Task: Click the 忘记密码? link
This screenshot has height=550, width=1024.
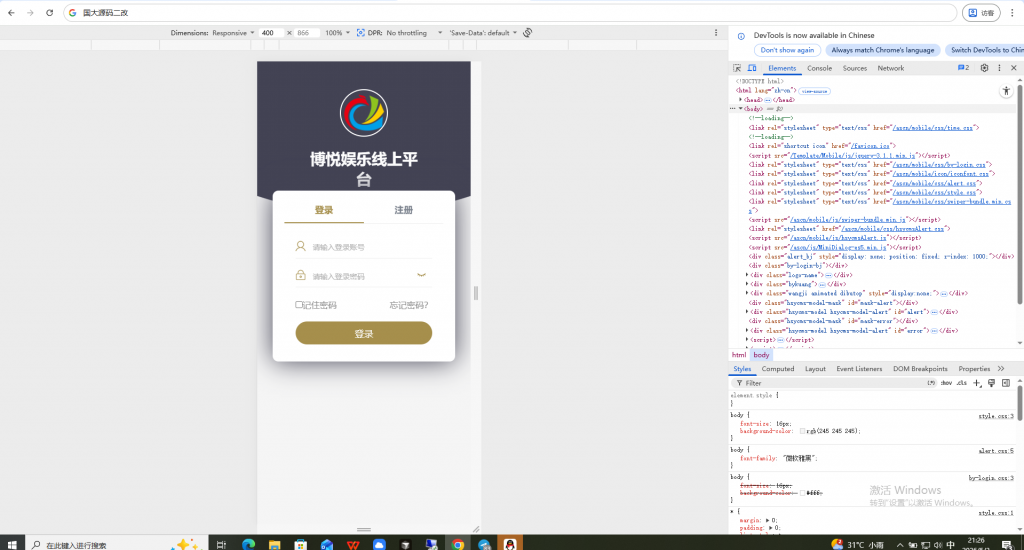Action: pos(409,305)
